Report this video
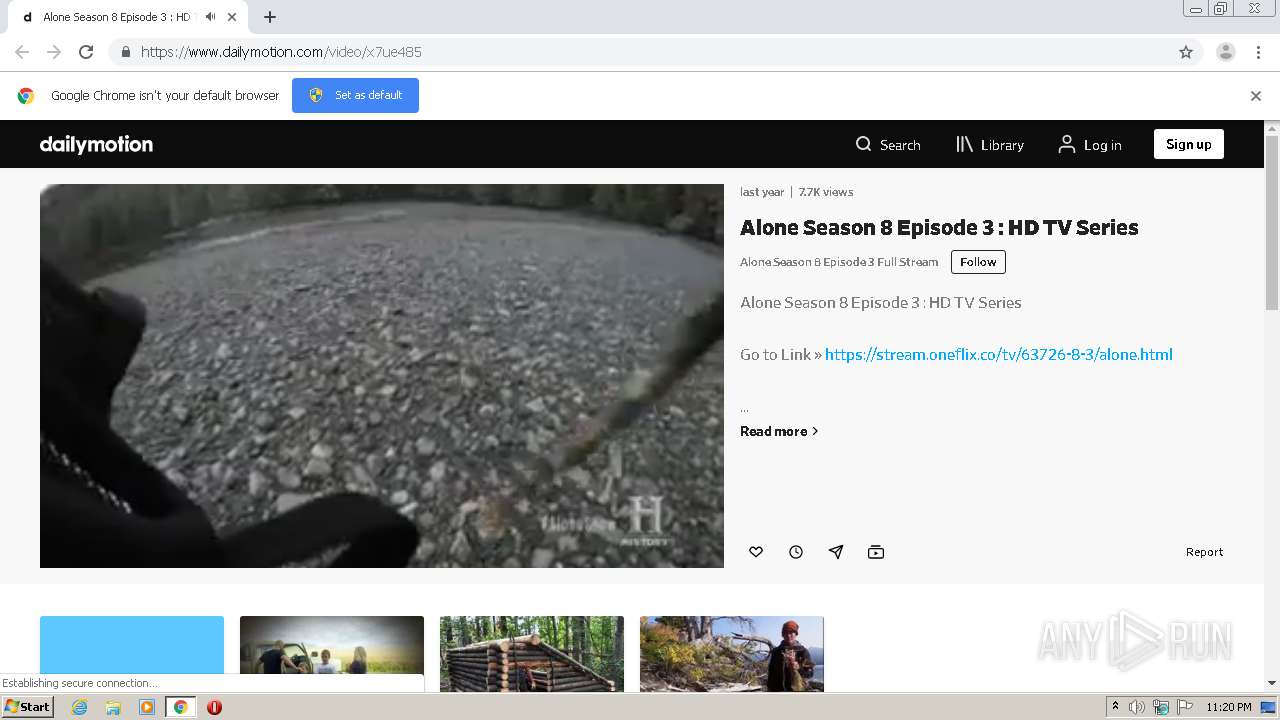Image resolution: width=1280 pixels, height=720 pixels. click(x=1204, y=552)
